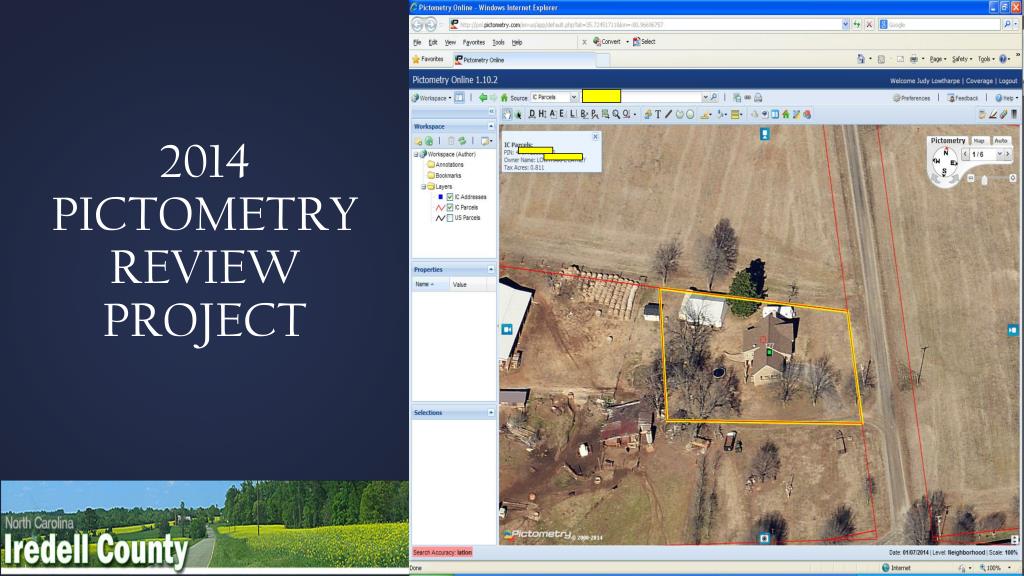Open Preferences
Screen dimensions: 1024x576
click(911, 98)
